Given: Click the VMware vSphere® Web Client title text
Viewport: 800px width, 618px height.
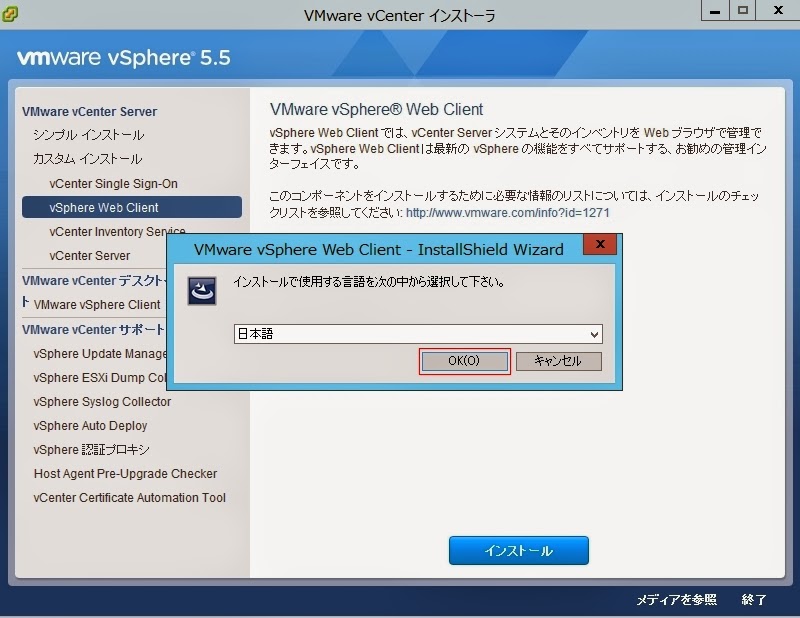Looking at the screenshot, I should coord(376,109).
